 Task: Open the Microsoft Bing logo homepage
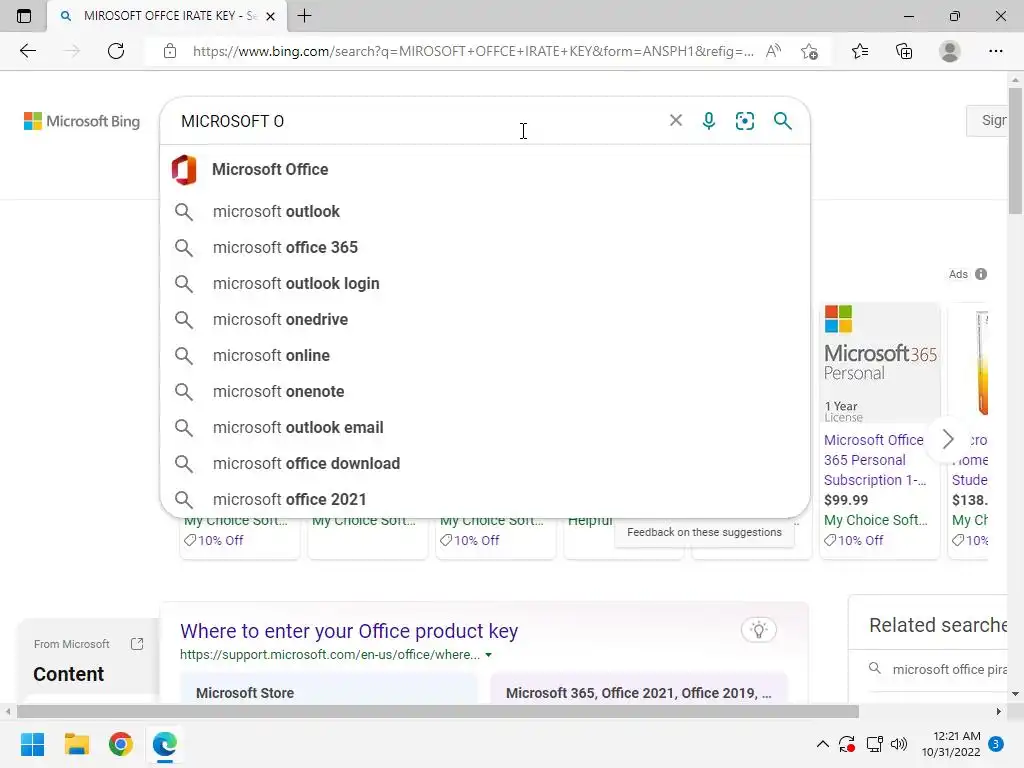coord(82,121)
